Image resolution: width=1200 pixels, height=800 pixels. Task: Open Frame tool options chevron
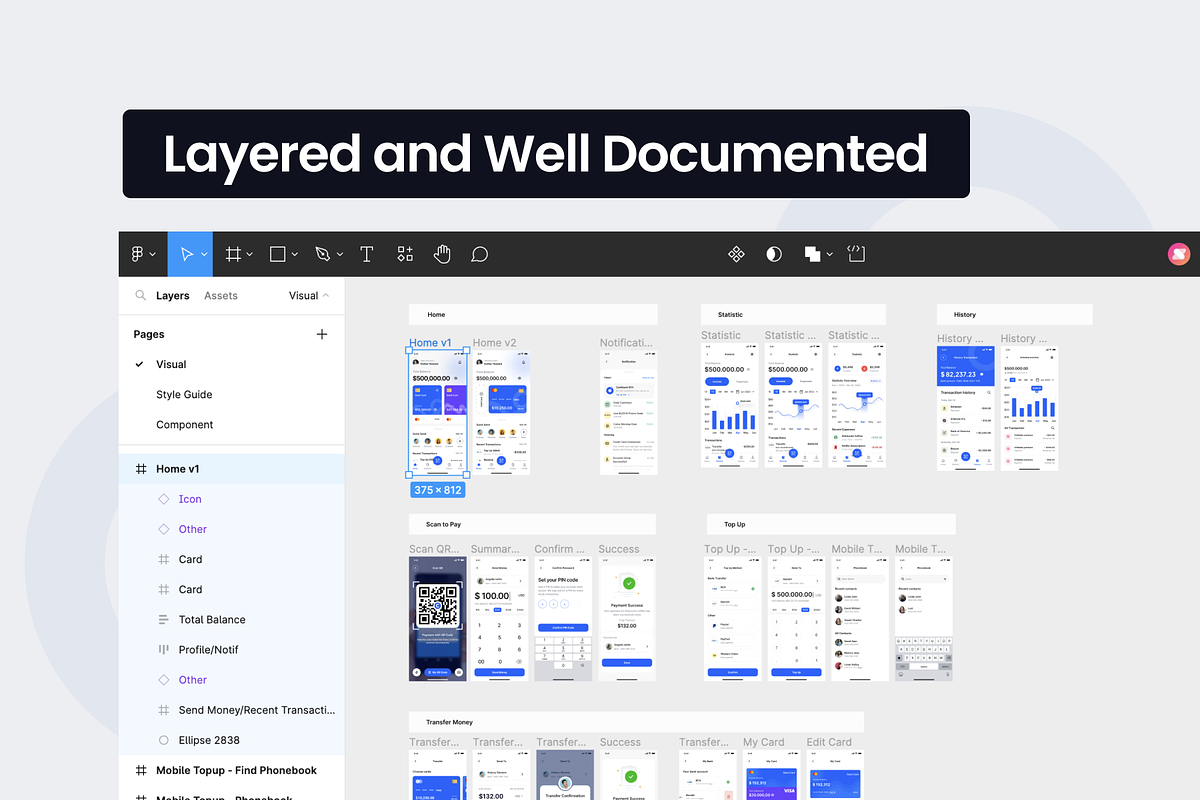(249, 255)
